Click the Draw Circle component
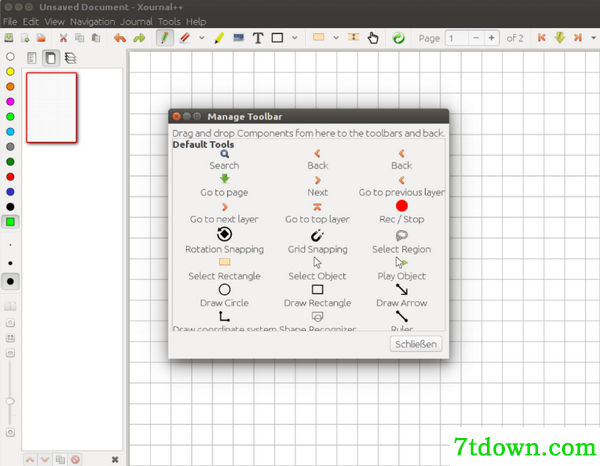This screenshot has height=466, width=600. (224, 295)
